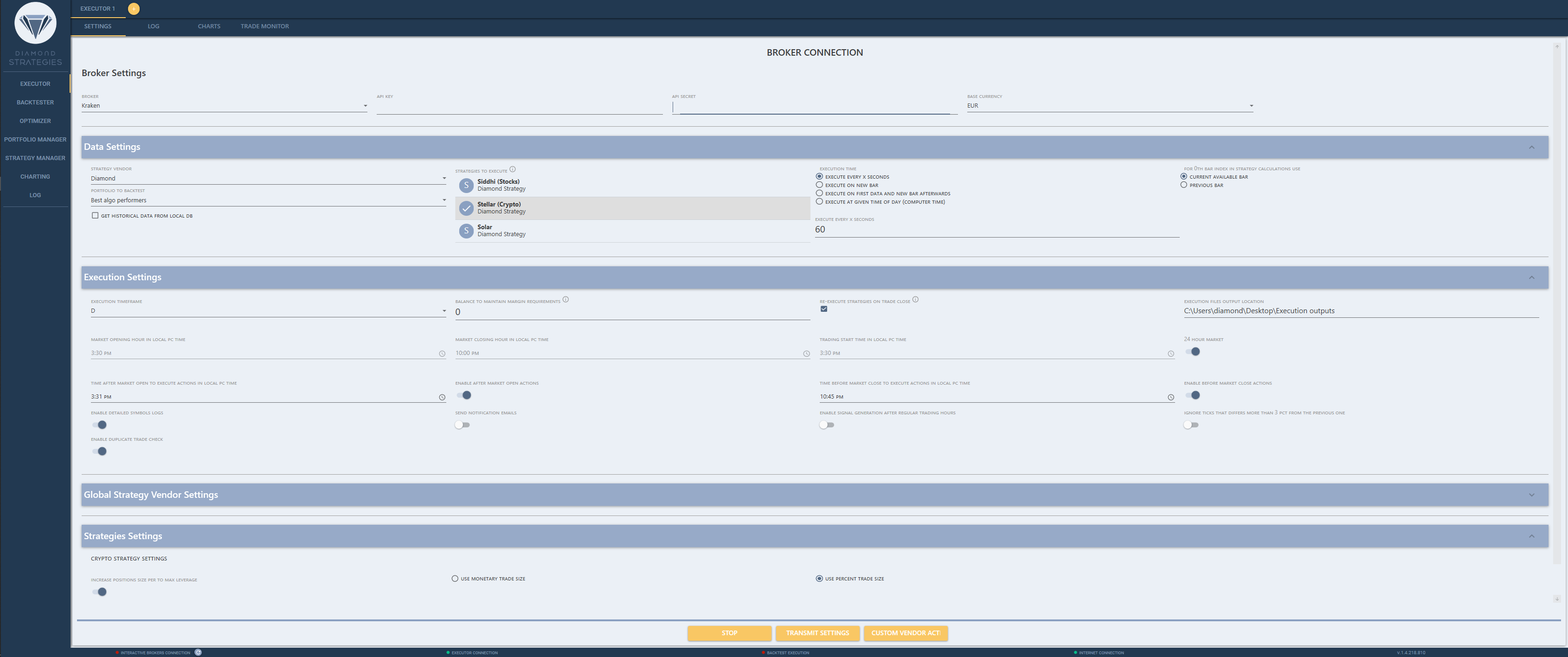Screen dimensions: 1568x657
Task: Open Portfolio Manager in sidebar
Action: click(35, 140)
